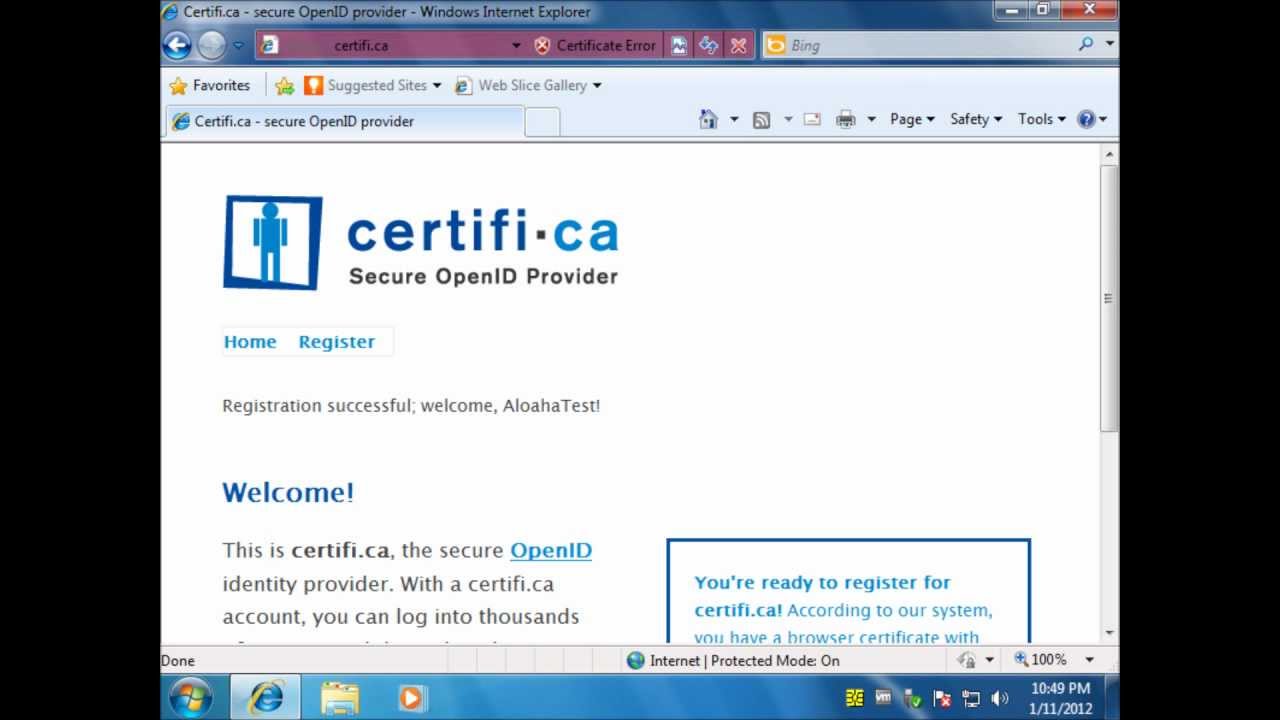Select the Certifi.ca browser tab
Image resolution: width=1280 pixels, height=720 pixels.
point(344,121)
